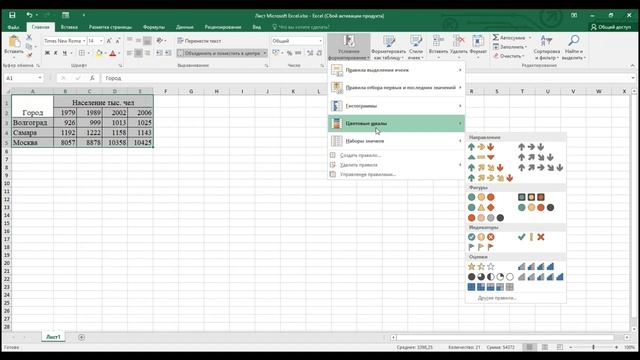Apply the red font color A

point(113,53)
